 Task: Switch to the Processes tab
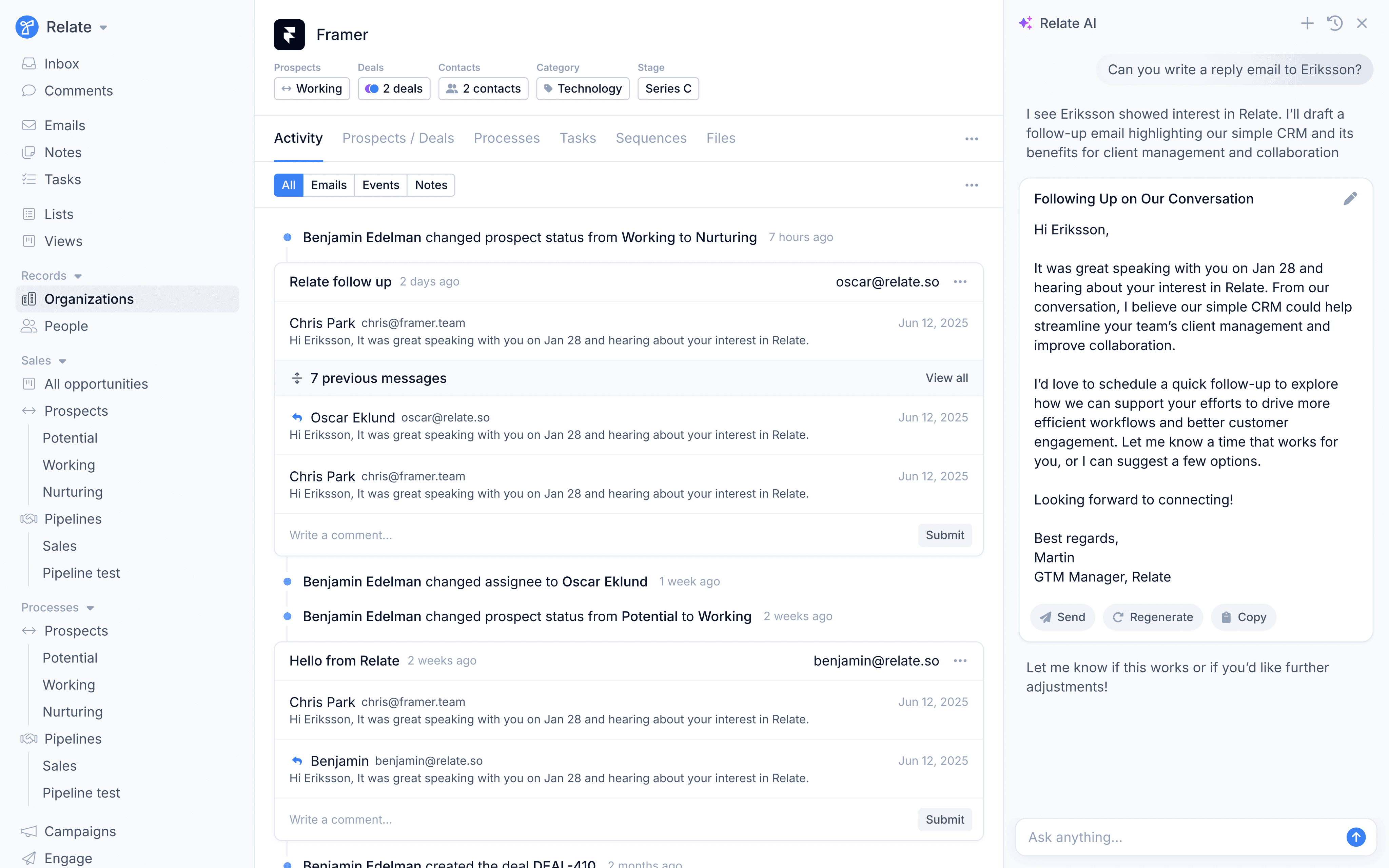(506, 138)
